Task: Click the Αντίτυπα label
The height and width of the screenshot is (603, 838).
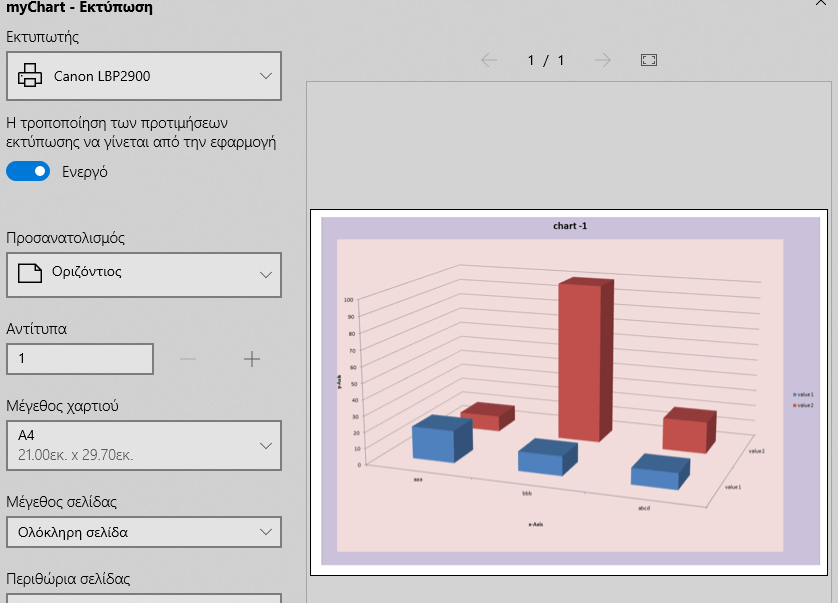Action: 36,329
